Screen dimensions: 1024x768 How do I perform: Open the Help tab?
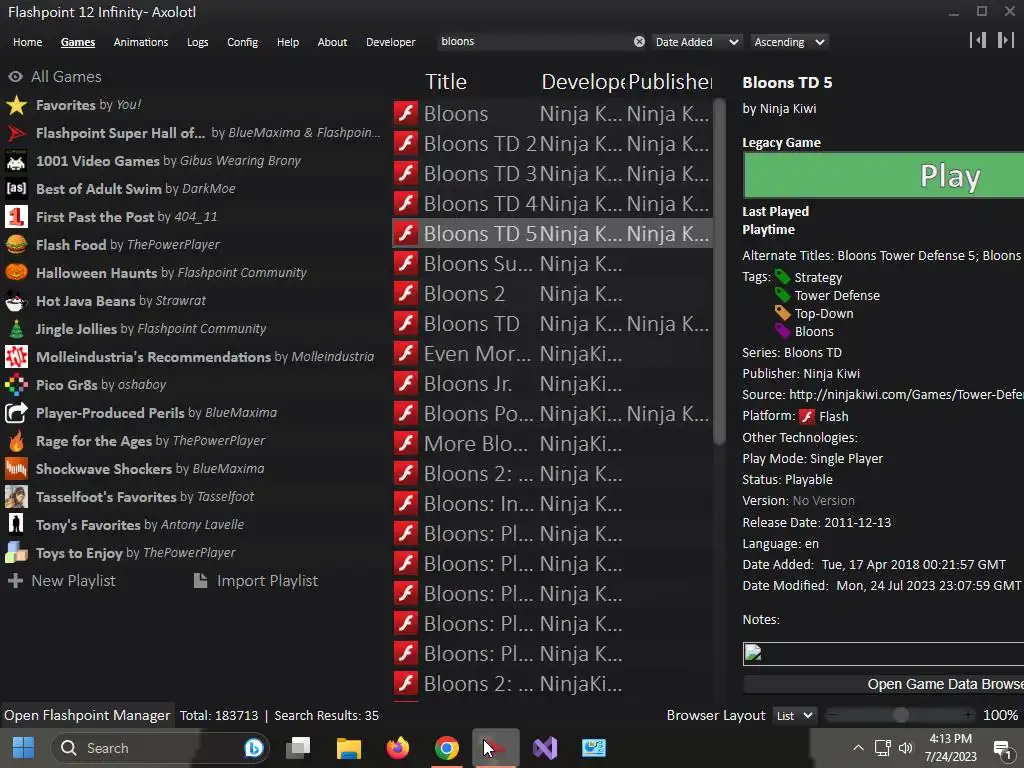pos(288,42)
